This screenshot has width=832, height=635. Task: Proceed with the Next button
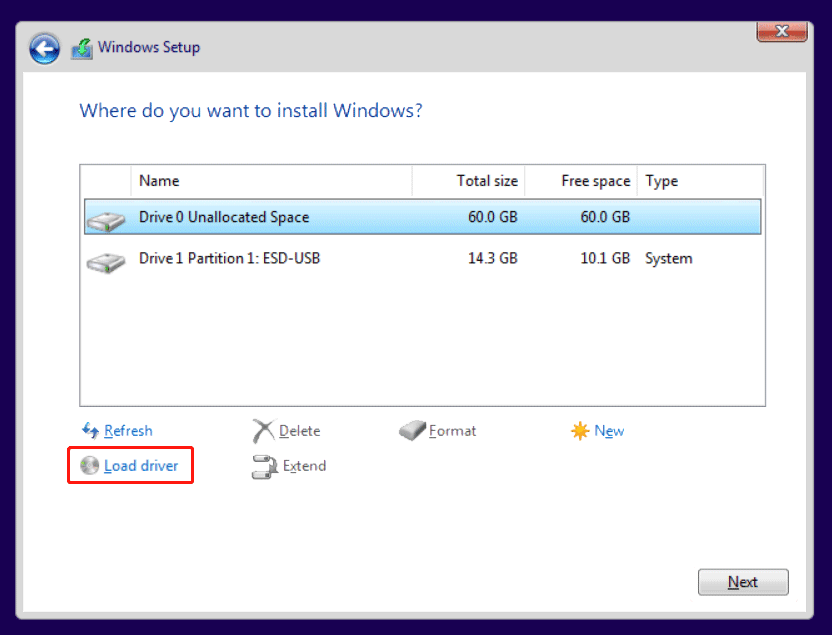(743, 582)
